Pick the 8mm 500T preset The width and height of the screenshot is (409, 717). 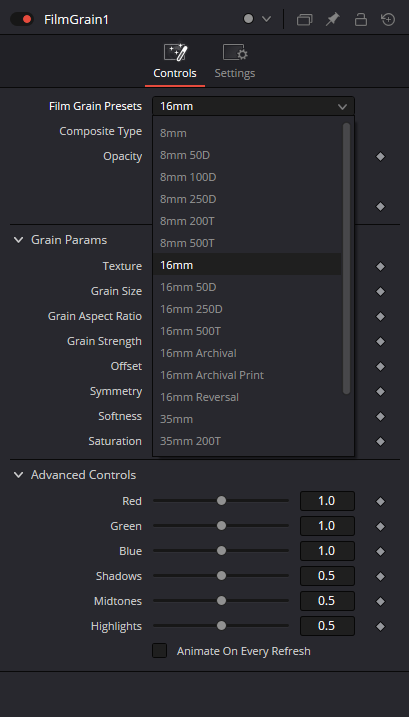point(247,243)
